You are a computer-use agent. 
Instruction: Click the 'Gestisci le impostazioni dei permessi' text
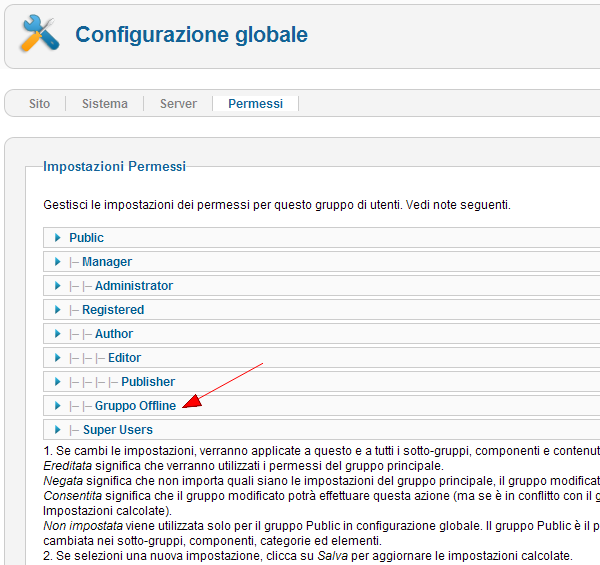tap(277, 205)
